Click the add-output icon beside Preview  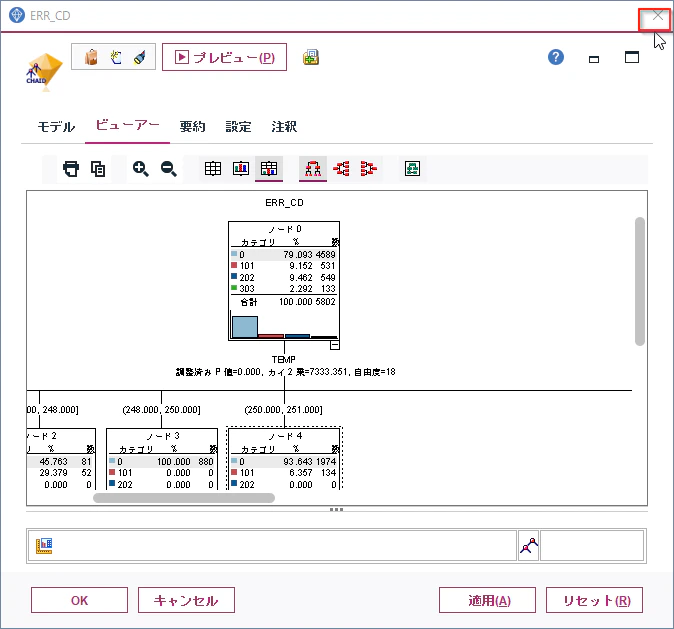tap(311, 57)
